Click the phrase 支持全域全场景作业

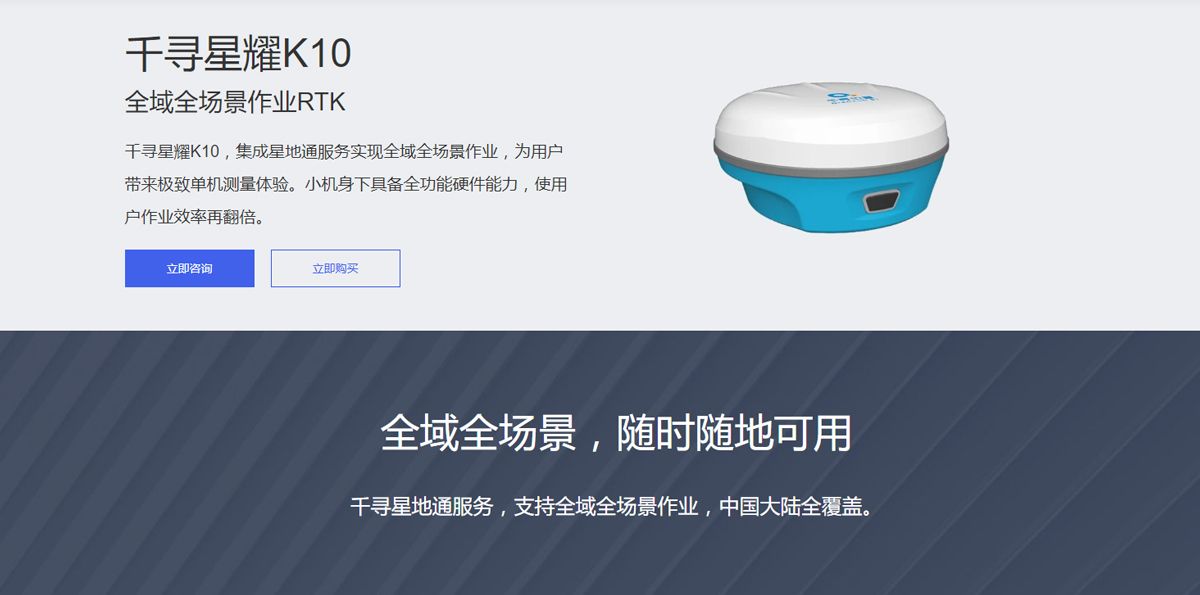[x=606, y=506]
